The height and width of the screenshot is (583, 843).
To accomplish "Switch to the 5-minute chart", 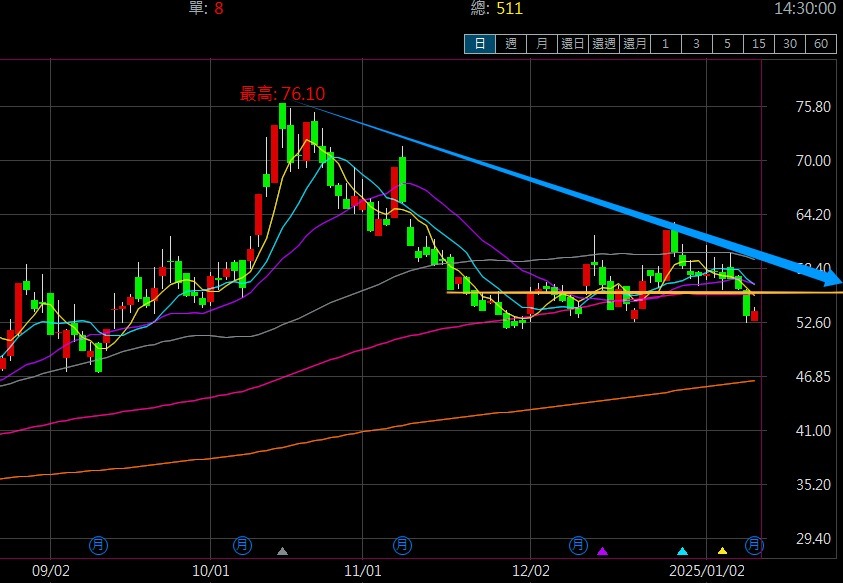I will [x=728, y=43].
